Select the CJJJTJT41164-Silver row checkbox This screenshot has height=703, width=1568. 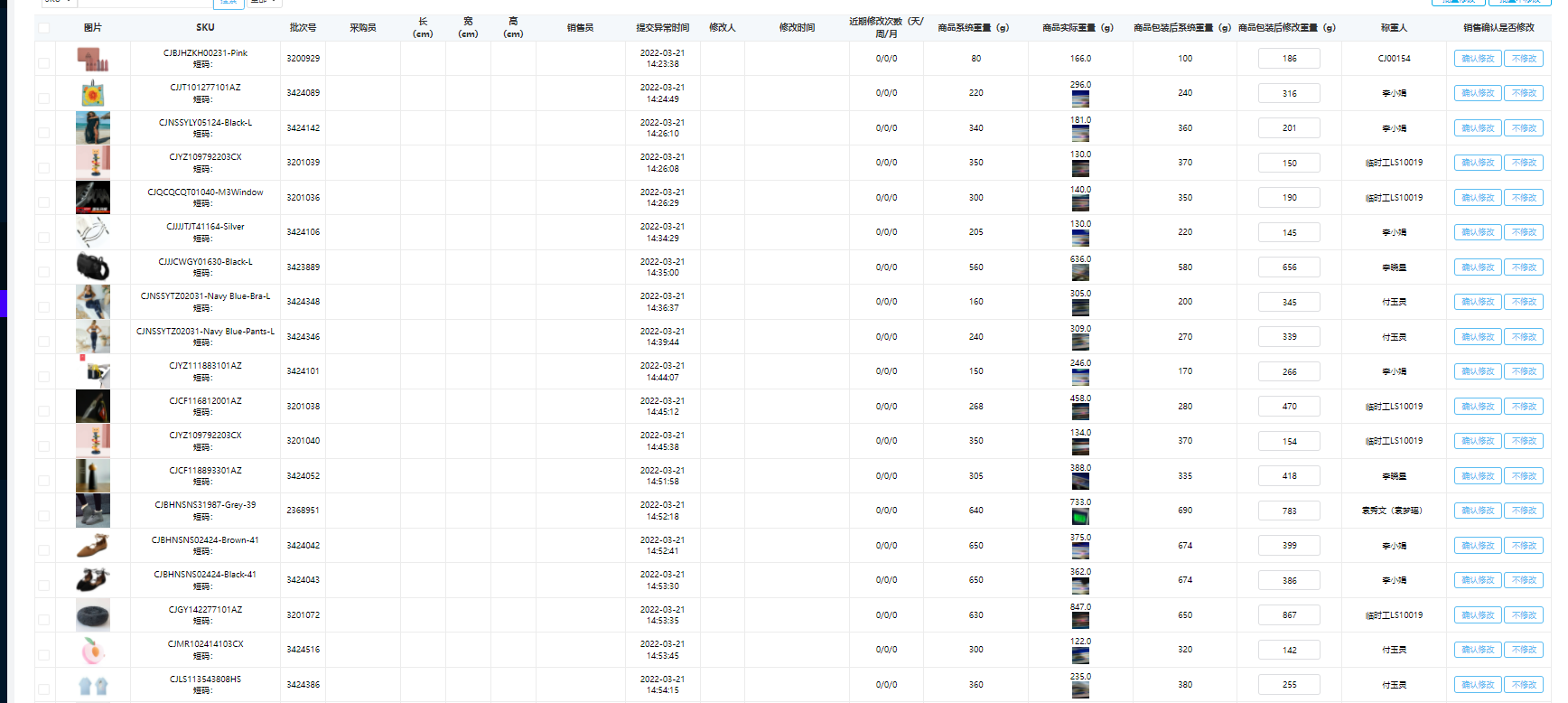coord(43,238)
